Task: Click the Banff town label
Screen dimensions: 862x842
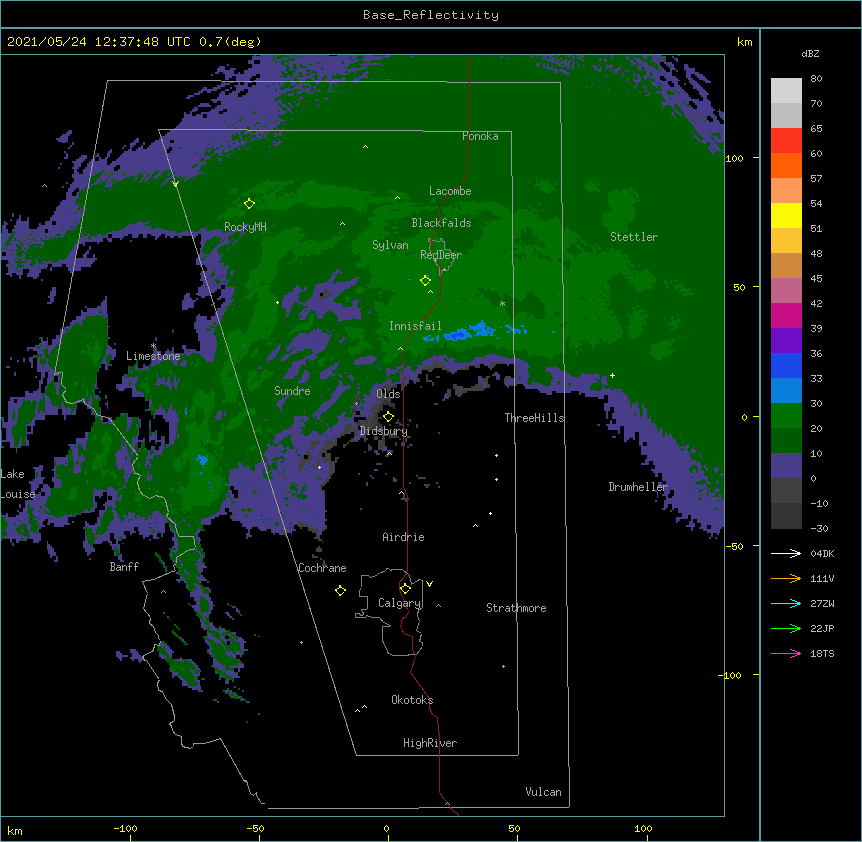Action: (x=124, y=567)
